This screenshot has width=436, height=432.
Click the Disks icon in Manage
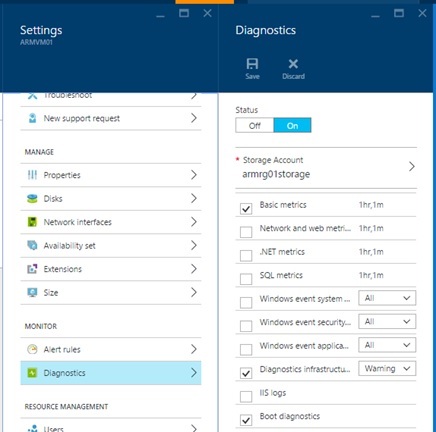pyautogui.click(x=32, y=199)
